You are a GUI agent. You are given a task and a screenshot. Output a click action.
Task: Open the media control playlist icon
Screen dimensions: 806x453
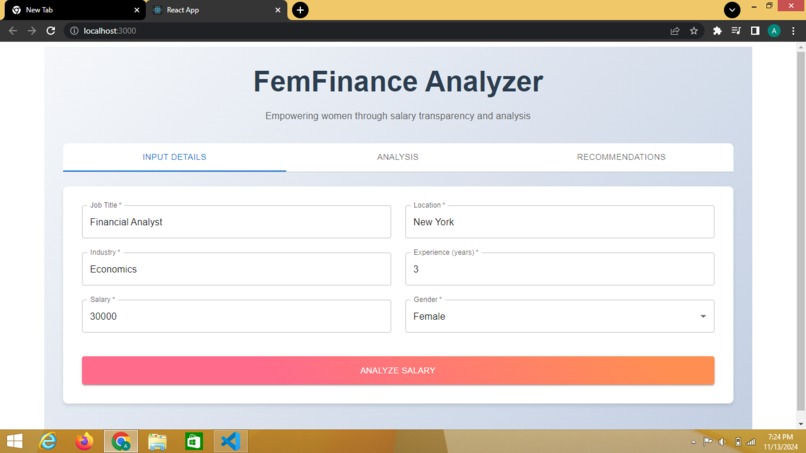point(736,31)
